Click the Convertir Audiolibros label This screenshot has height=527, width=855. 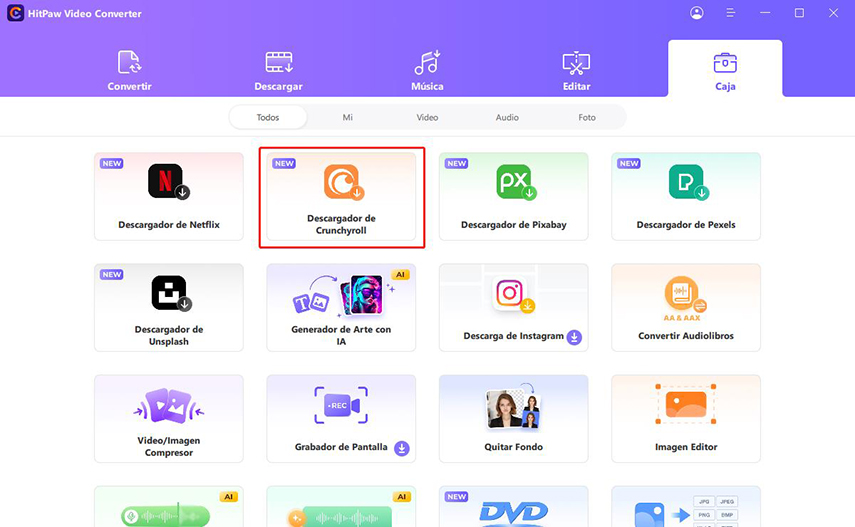tap(685, 336)
